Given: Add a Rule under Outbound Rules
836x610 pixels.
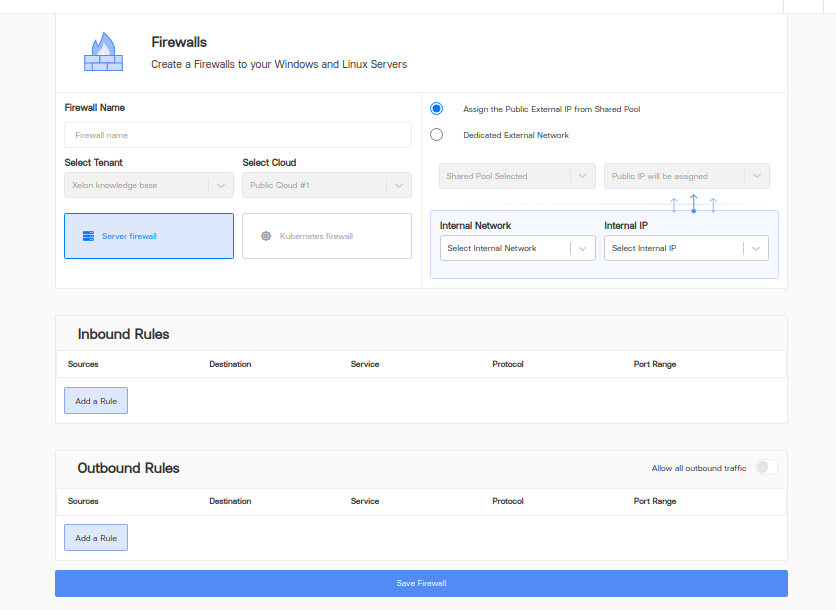Looking at the screenshot, I should click(x=96, y=537).
